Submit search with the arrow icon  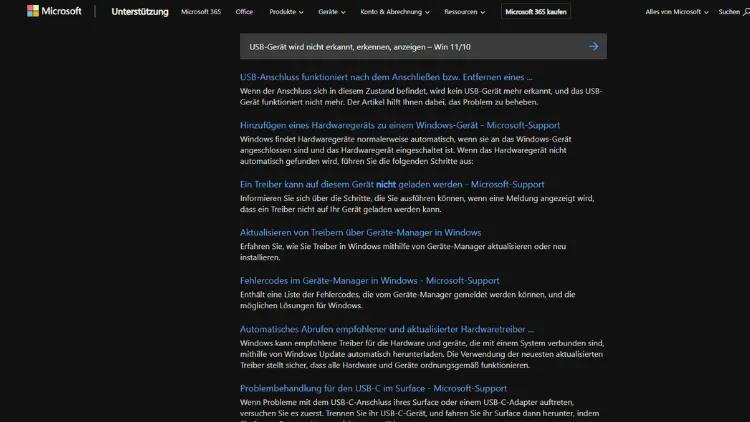coord(594,46)
